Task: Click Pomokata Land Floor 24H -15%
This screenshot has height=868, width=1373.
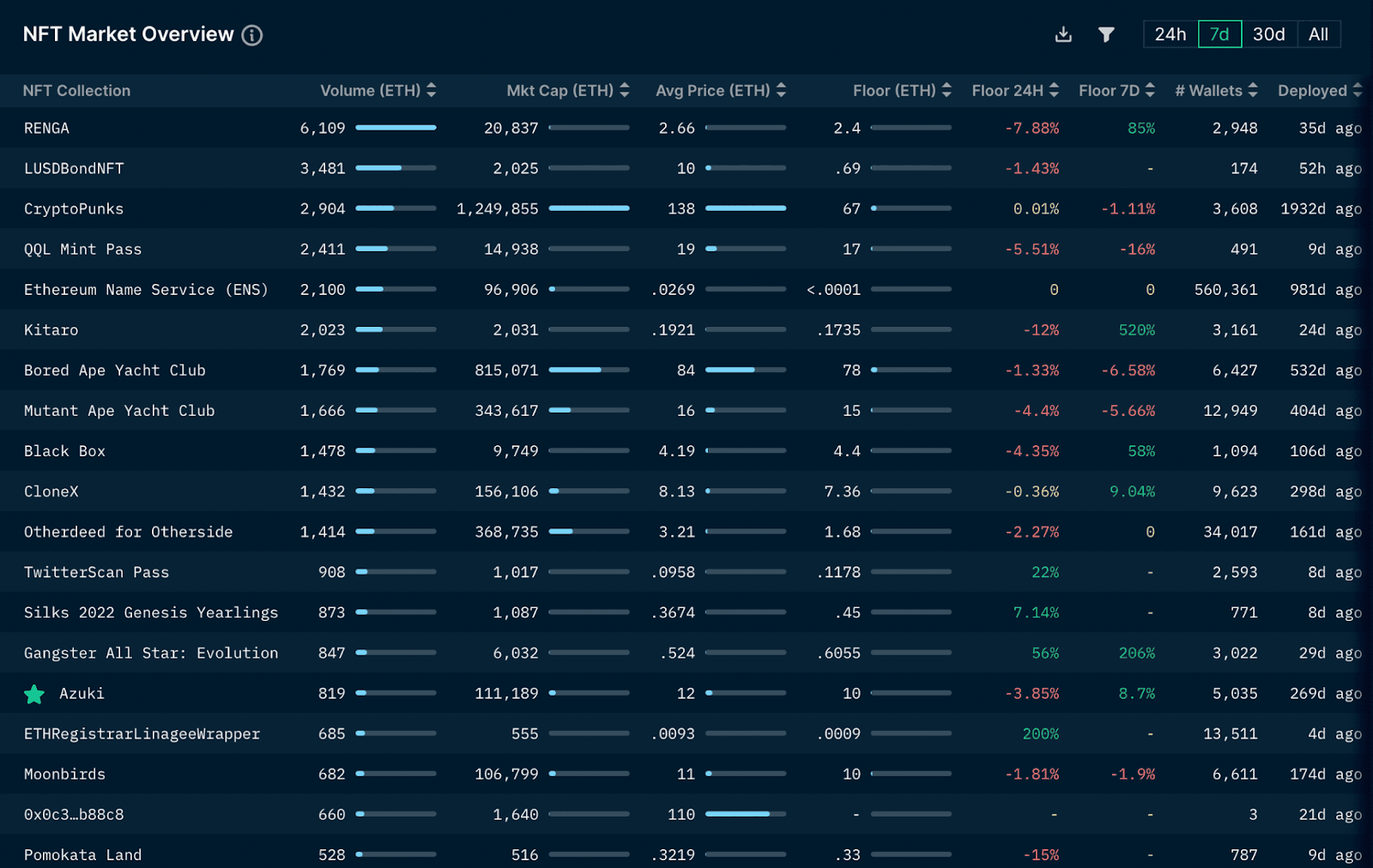Action: click(x=1041, y=854)
